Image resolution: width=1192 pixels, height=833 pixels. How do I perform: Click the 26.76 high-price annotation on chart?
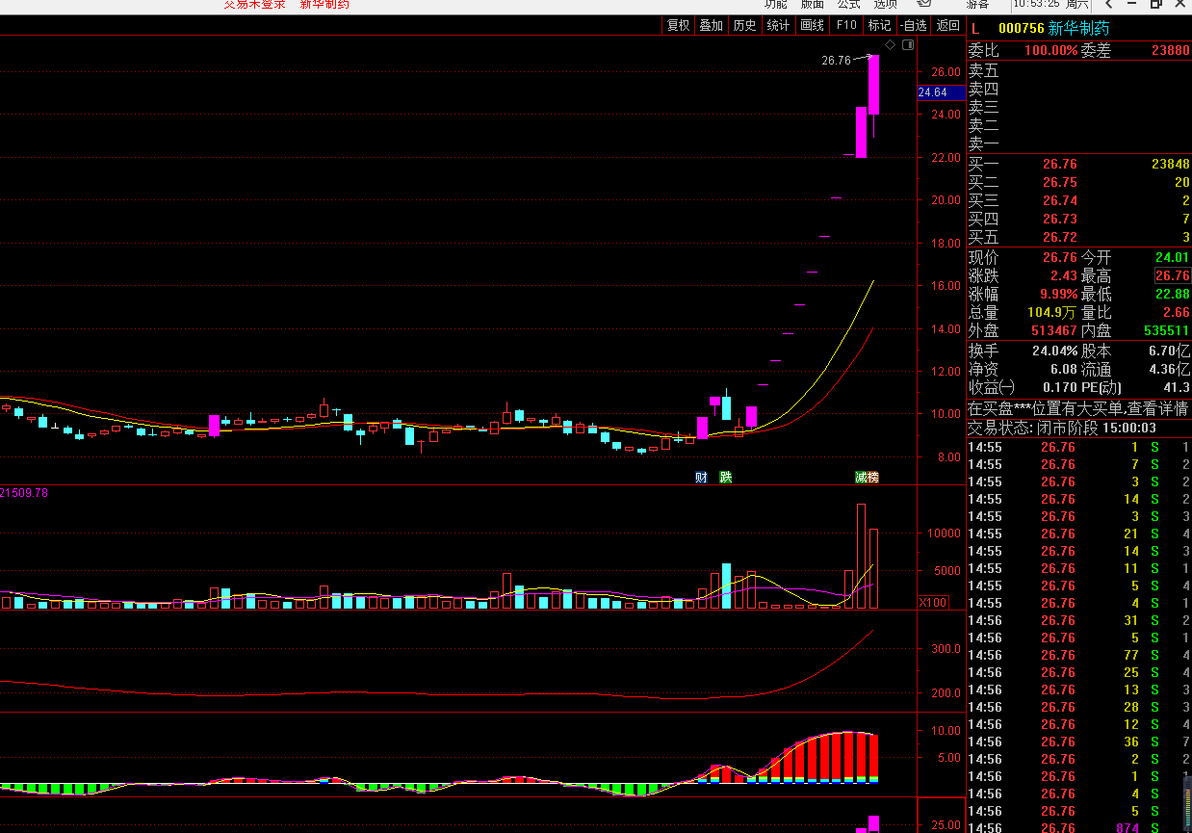[836, 61]
